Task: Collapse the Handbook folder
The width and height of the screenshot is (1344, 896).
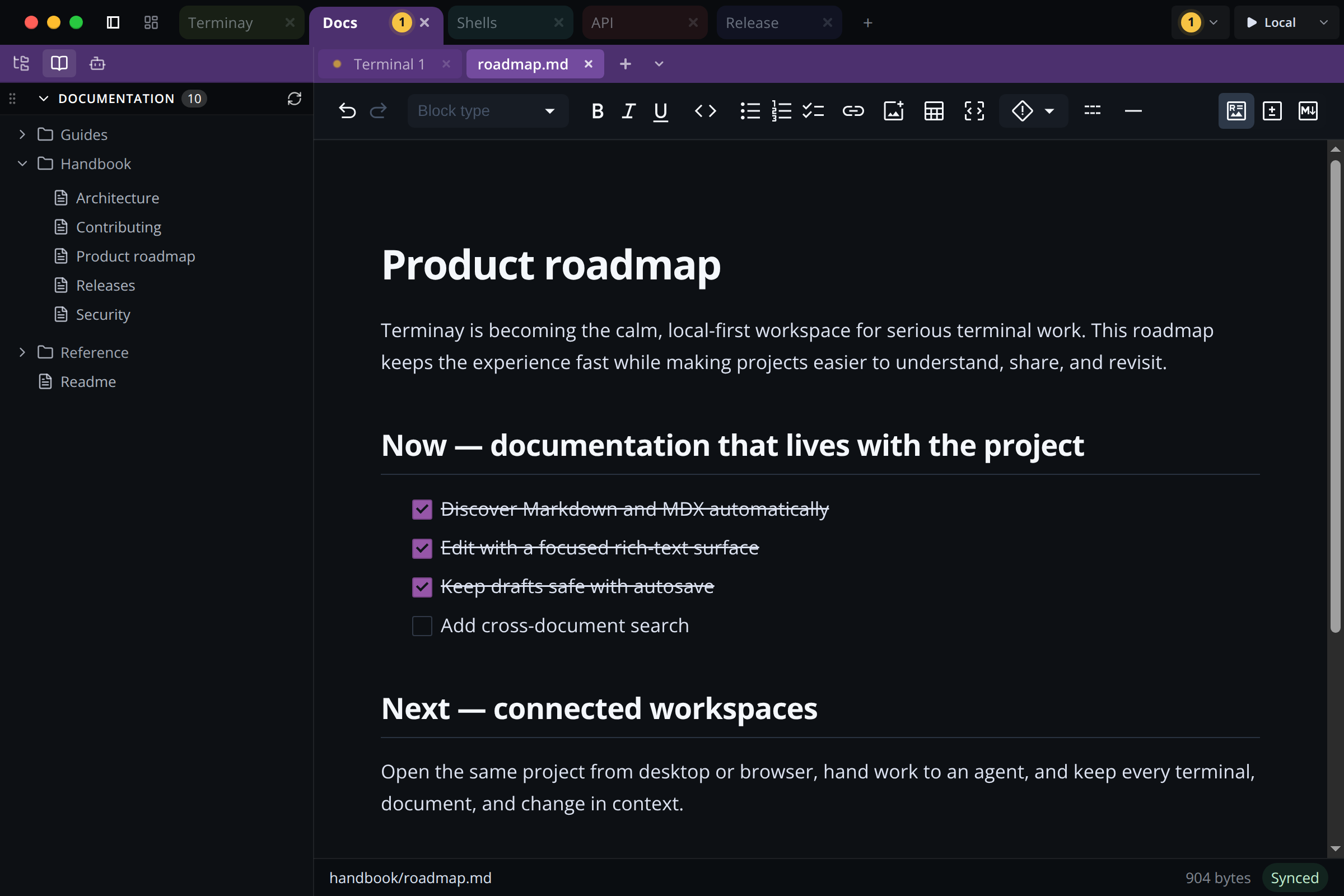Action: (x=22, y=164)
